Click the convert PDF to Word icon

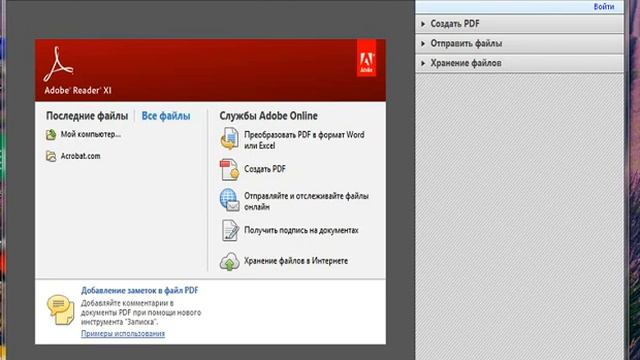(229, 139)
